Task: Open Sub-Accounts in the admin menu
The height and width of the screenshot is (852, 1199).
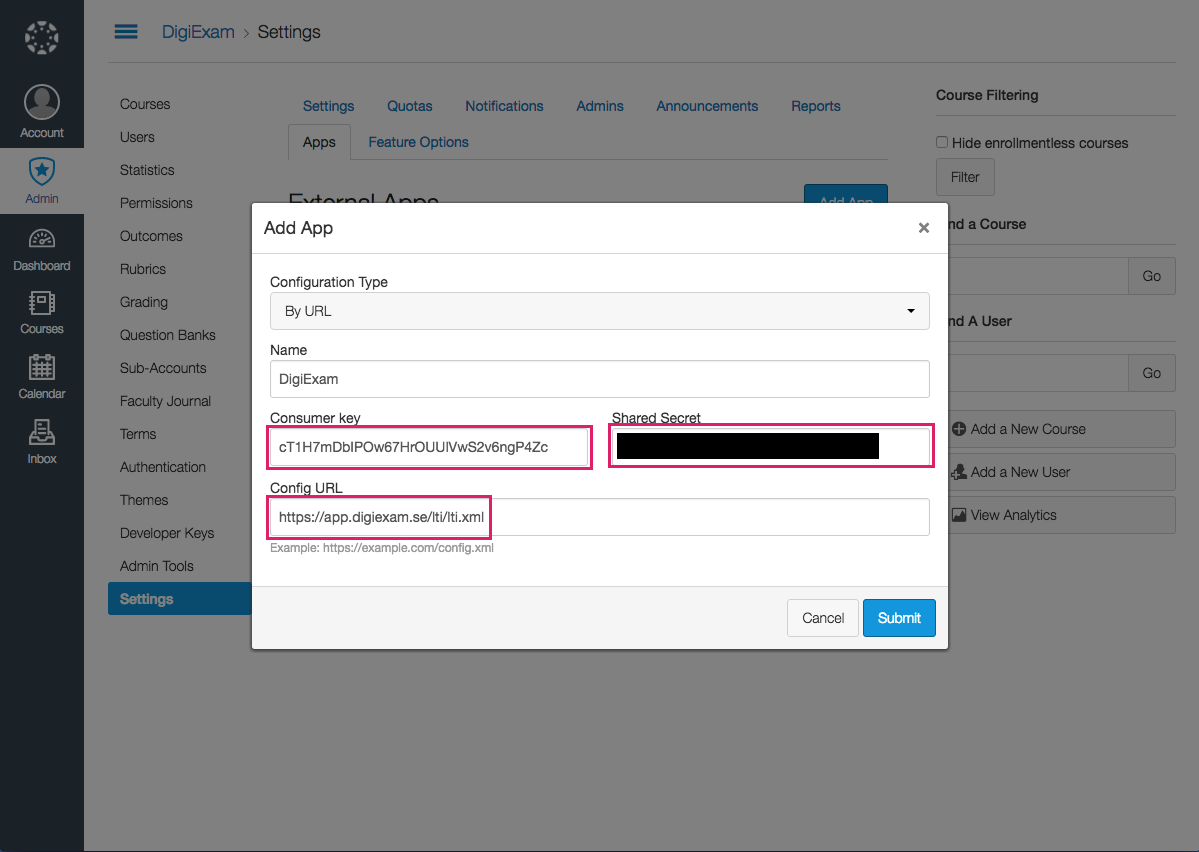Action: pyautogui.click(x=163, y=368)
